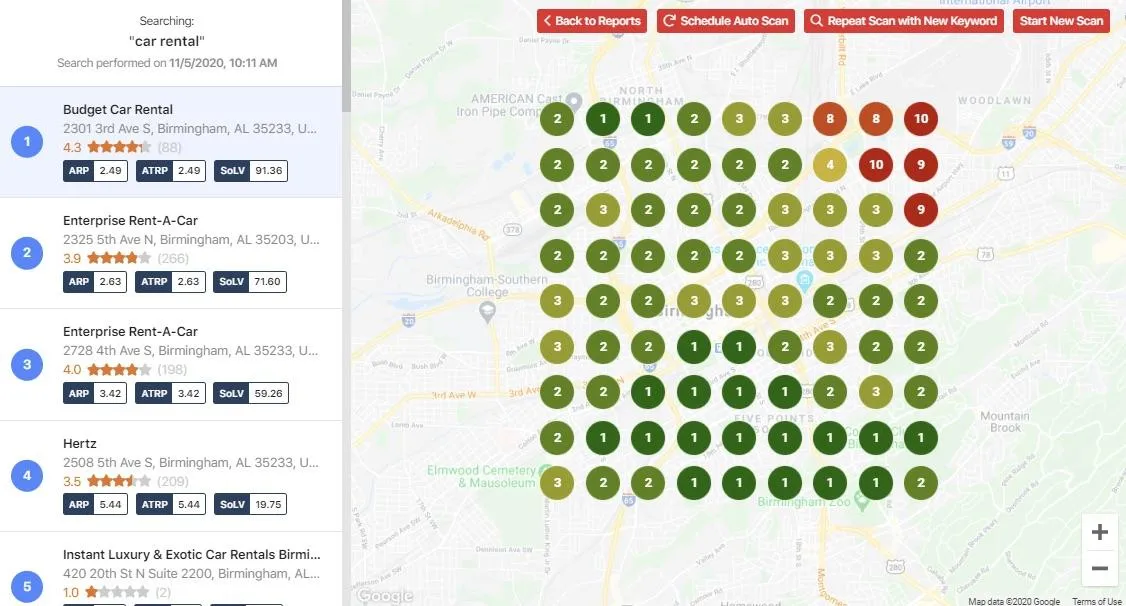Click blue rank 5 badge for Instant Luxury
The height and width of the screenshot is (606, 1126).
[27, 587]
